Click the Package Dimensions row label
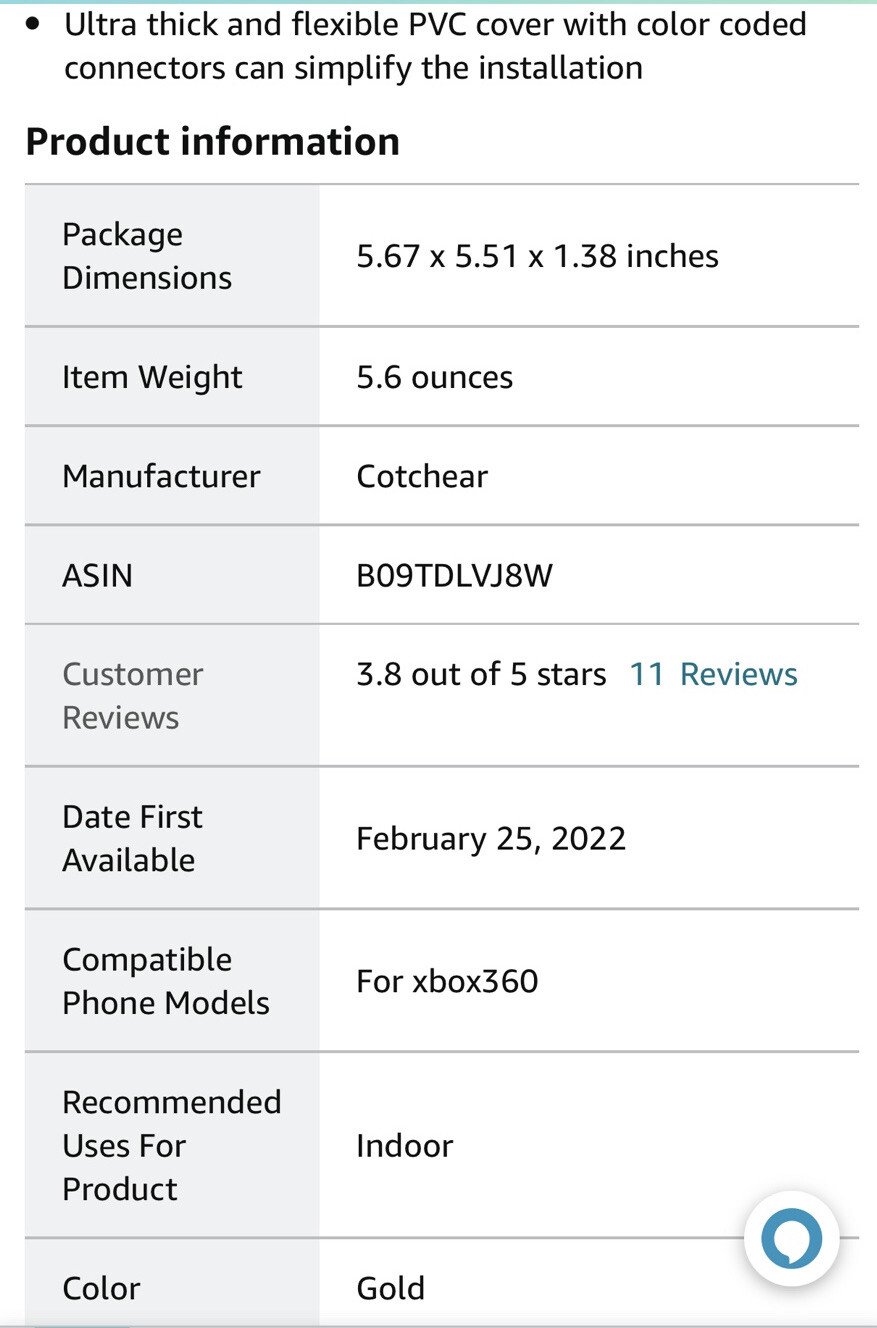The image size is (877, 1328). pyautogui.click(x=147, y=256)
